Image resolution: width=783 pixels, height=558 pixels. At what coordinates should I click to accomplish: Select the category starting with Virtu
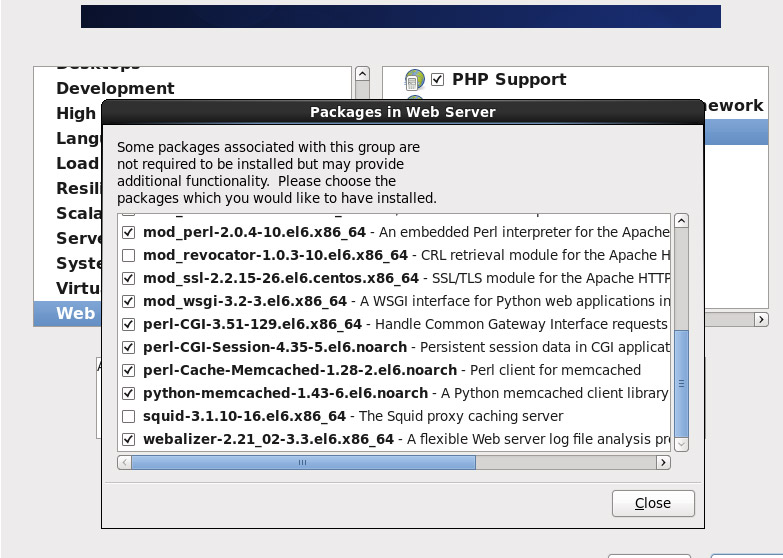pyautogui.click(x=78, y=288)
